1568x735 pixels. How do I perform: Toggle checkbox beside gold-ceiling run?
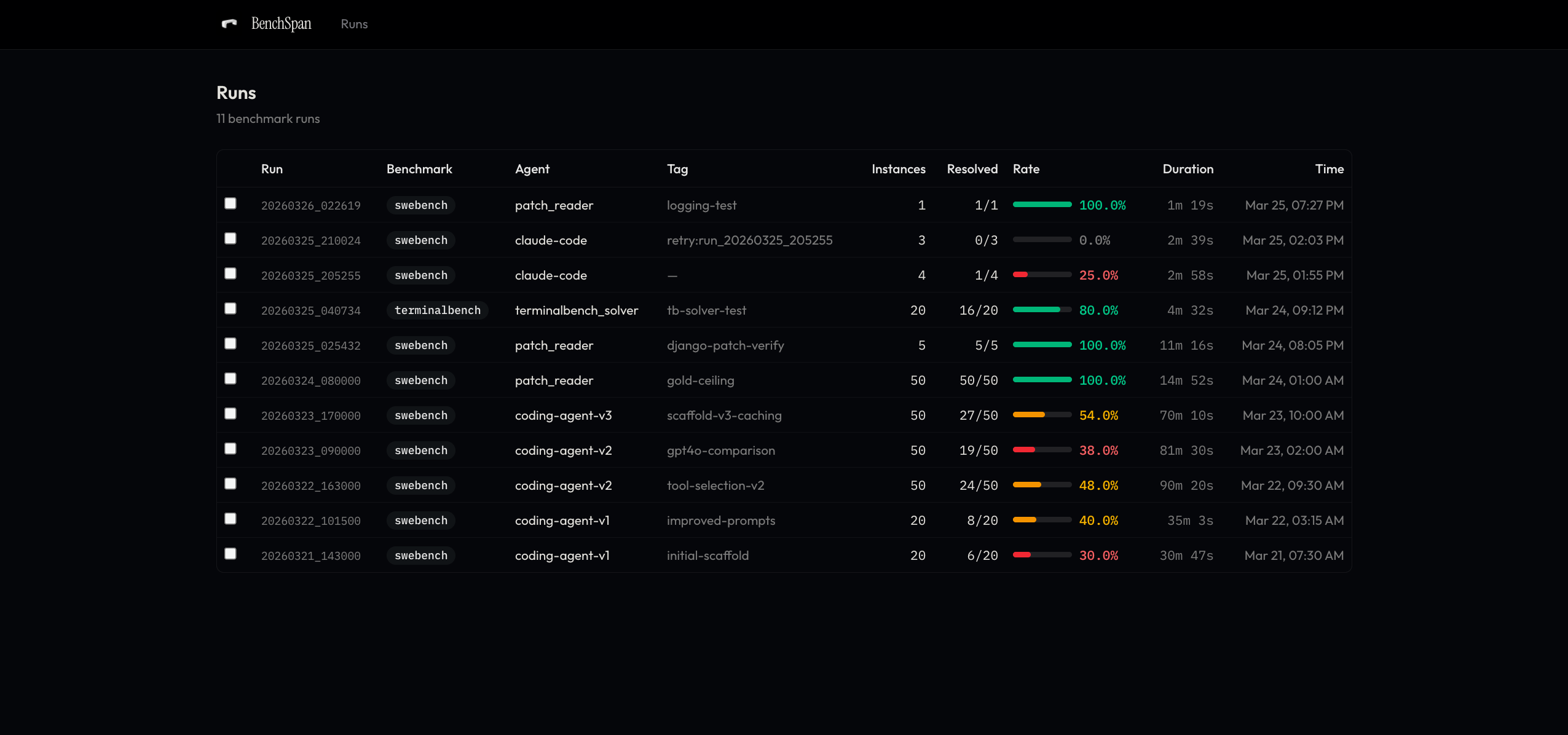(x=230, y=379)
